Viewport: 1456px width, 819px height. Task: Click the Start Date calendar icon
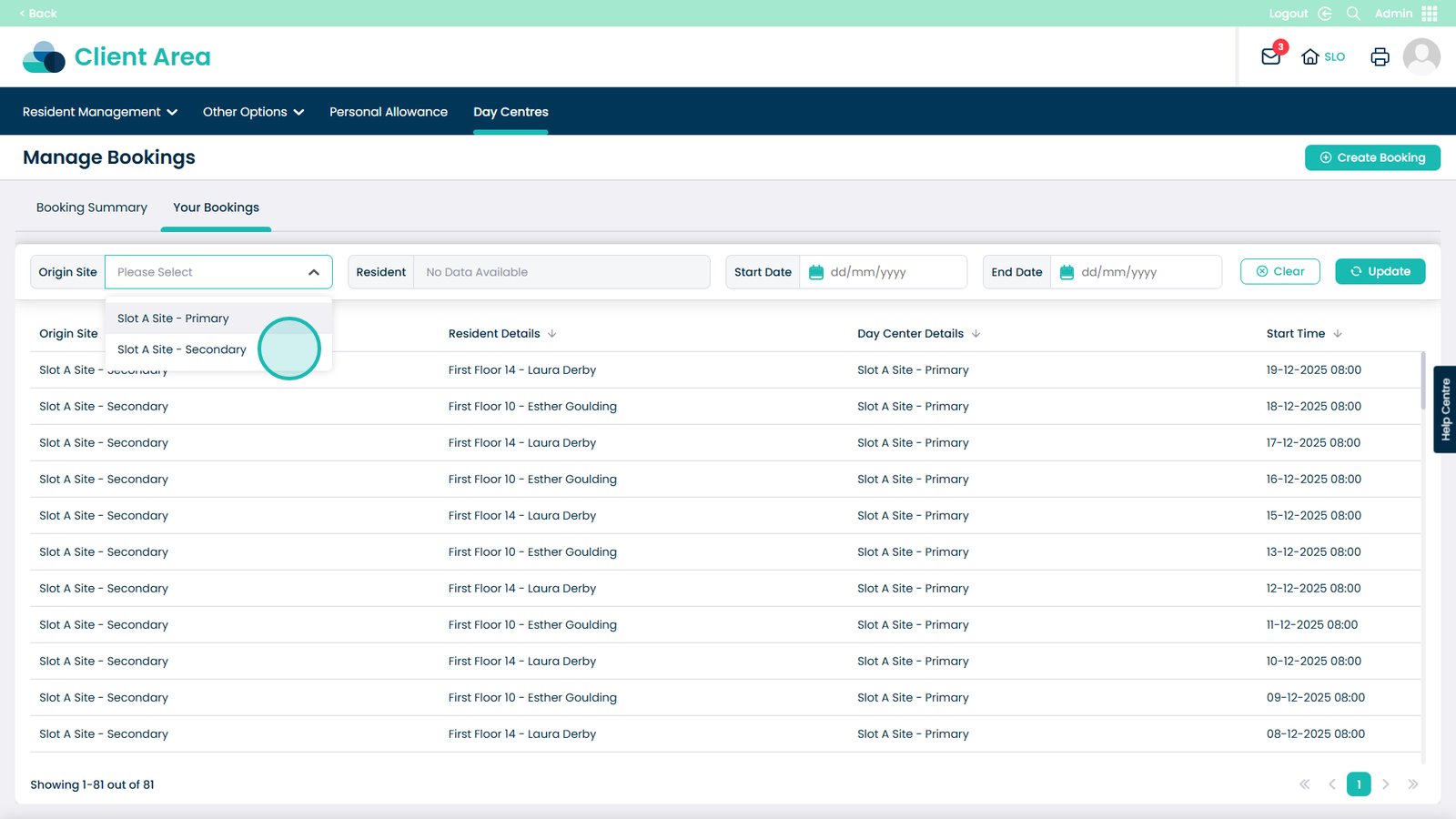(816, 272)
